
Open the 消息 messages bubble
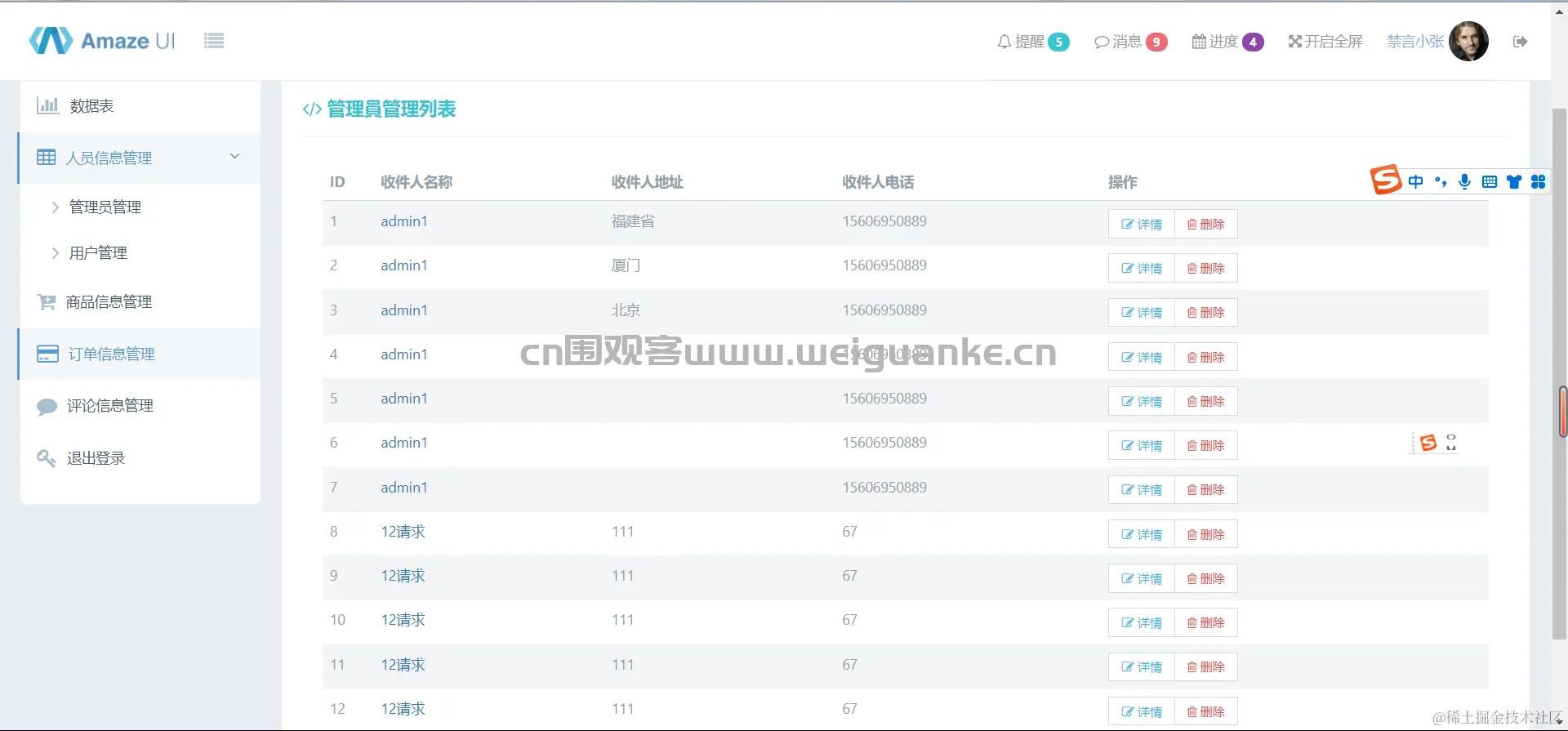tap(1130, 42)
